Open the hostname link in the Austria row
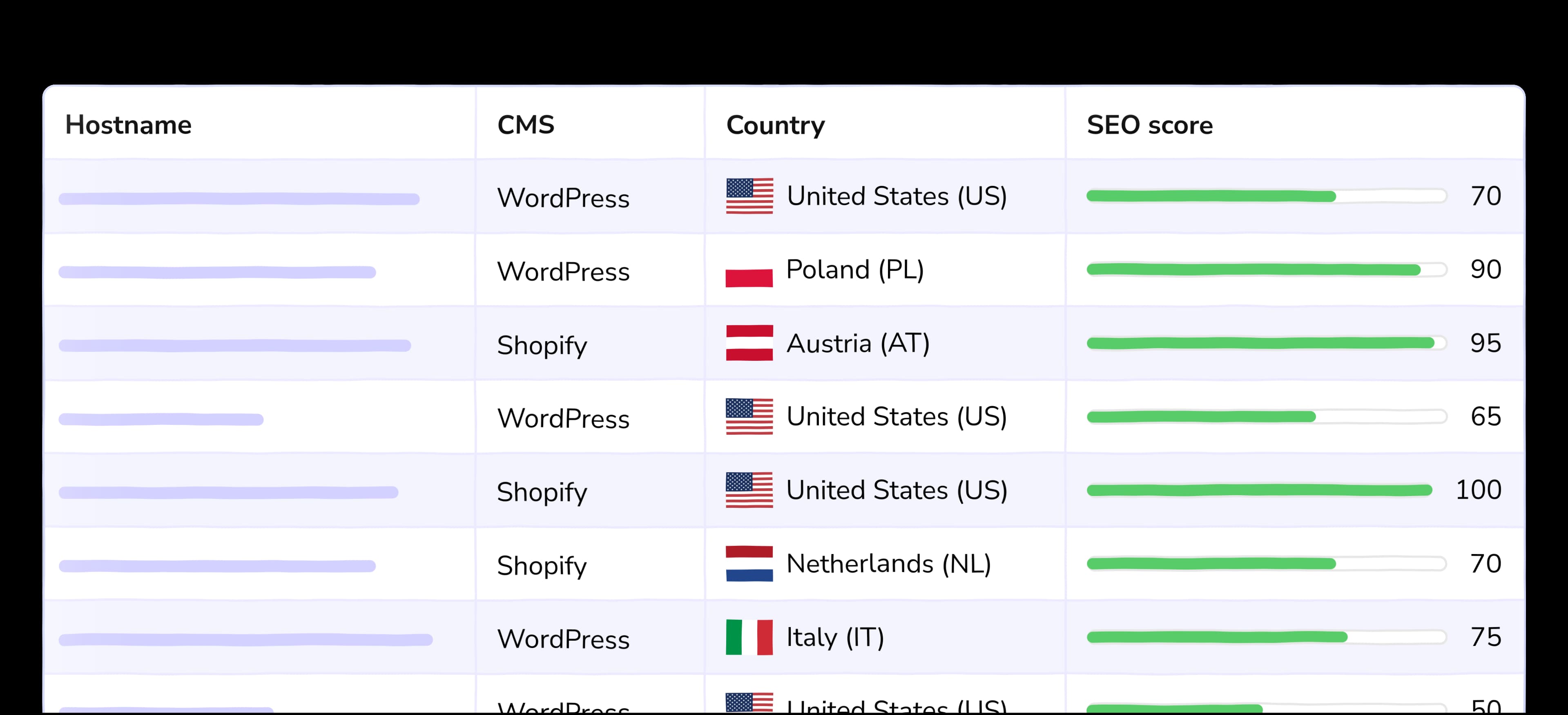The height and width of the screenshot is (715, 1568). [x=234, y=346]
